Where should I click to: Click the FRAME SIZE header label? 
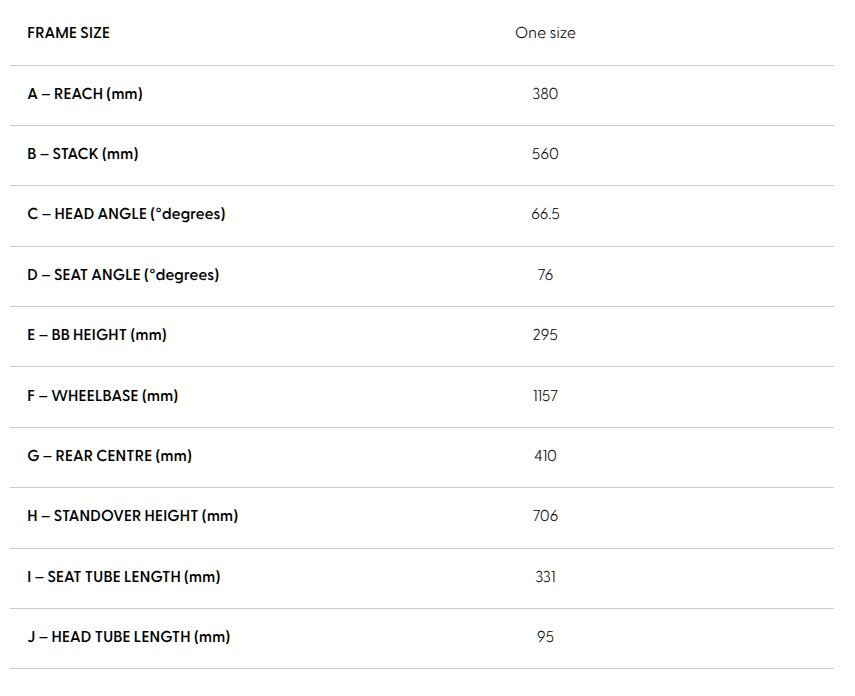pyautogui.click(x=68, y=33)
